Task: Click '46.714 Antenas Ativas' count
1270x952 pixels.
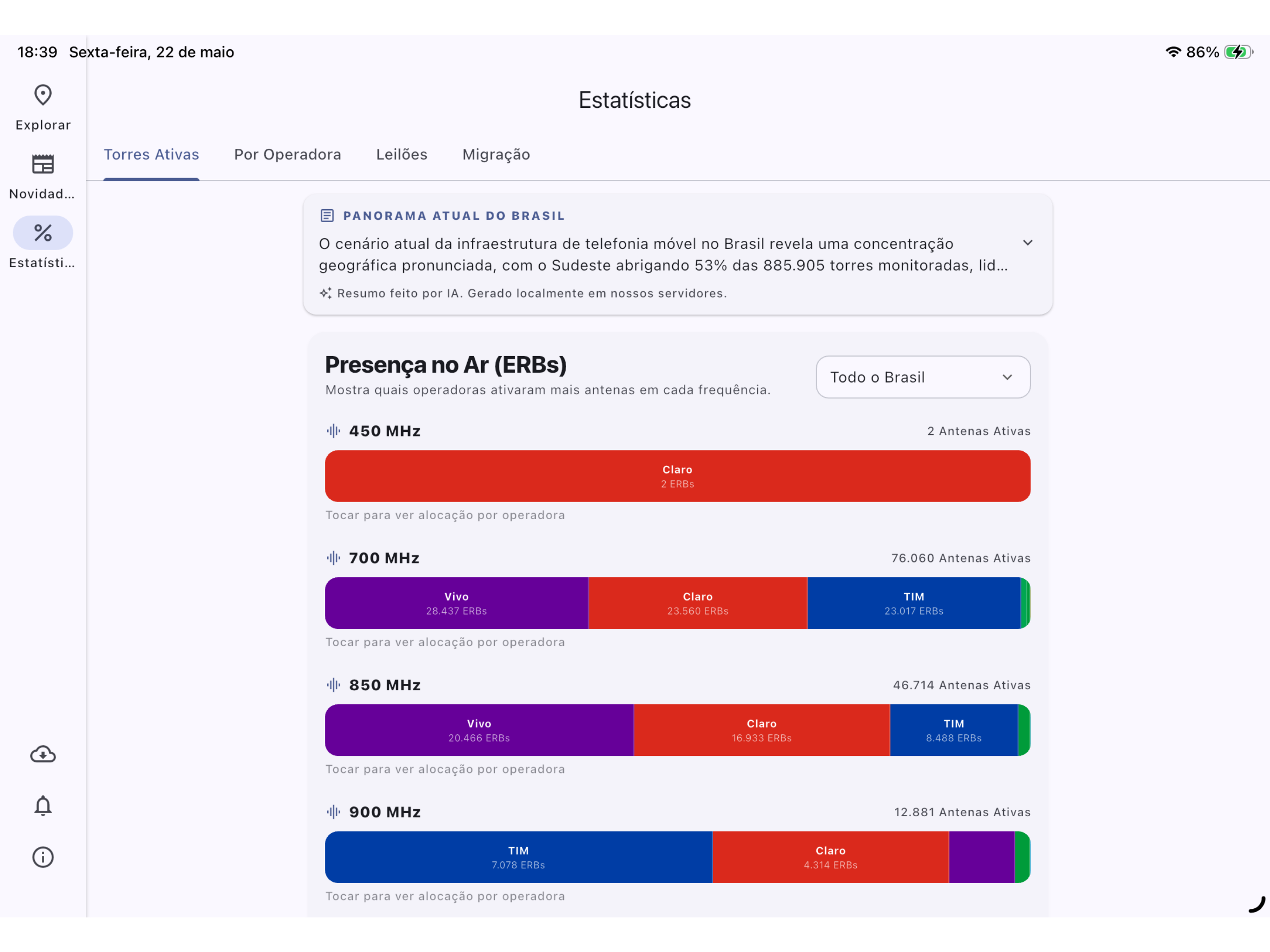Action: (x=962, y=685)
